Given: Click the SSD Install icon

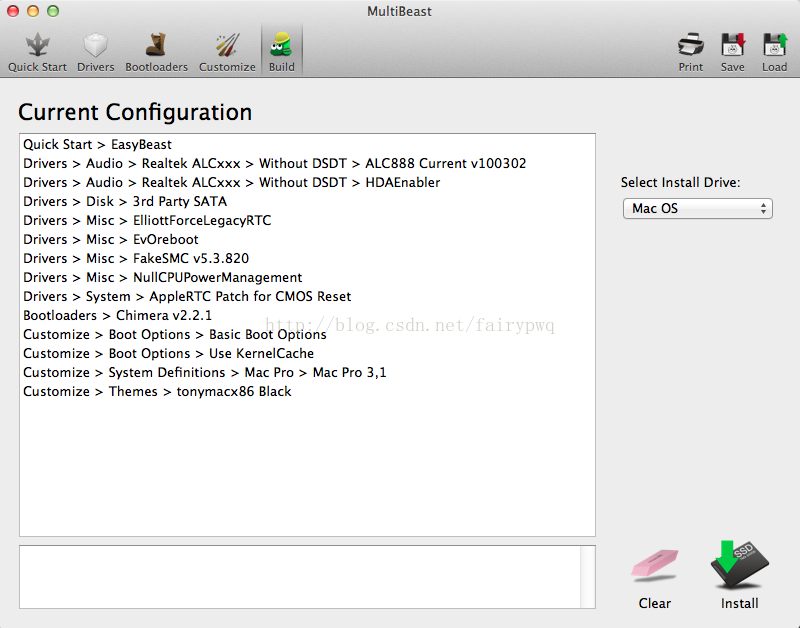Looking at the screenshot, I should (x=739, y=564).
